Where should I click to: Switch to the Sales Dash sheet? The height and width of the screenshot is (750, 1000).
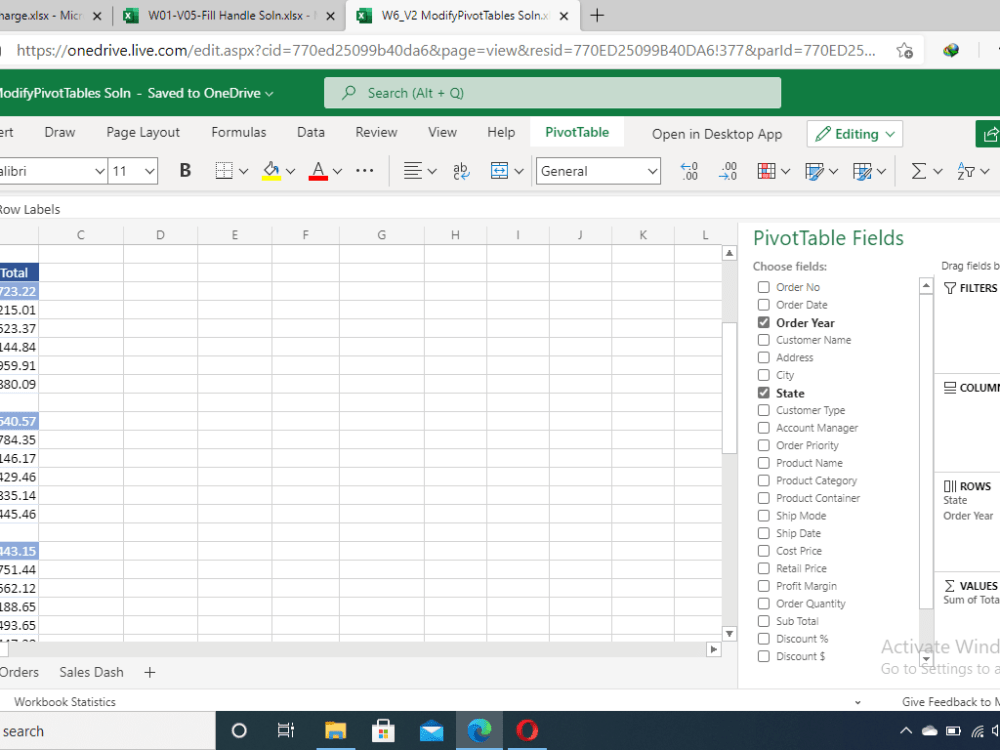(x=91, y=672)
